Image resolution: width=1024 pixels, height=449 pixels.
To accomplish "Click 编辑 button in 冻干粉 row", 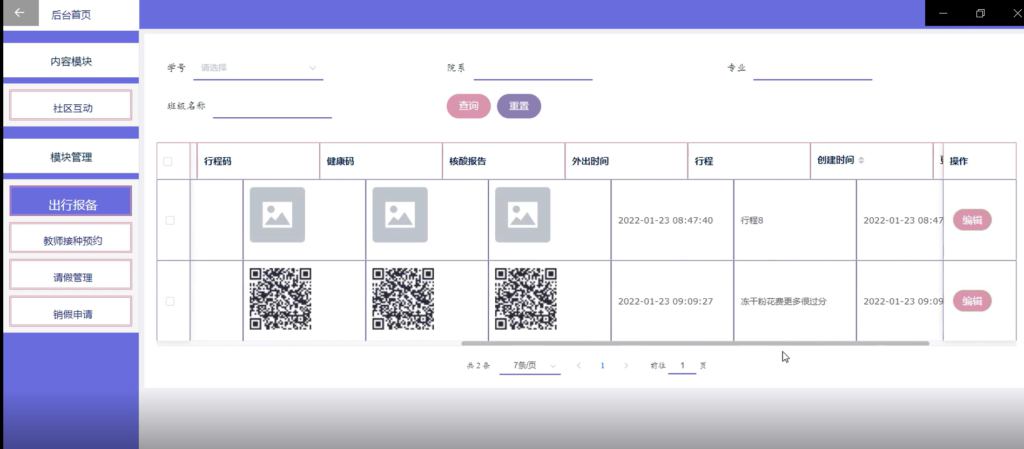I will [x=972, y=301].
